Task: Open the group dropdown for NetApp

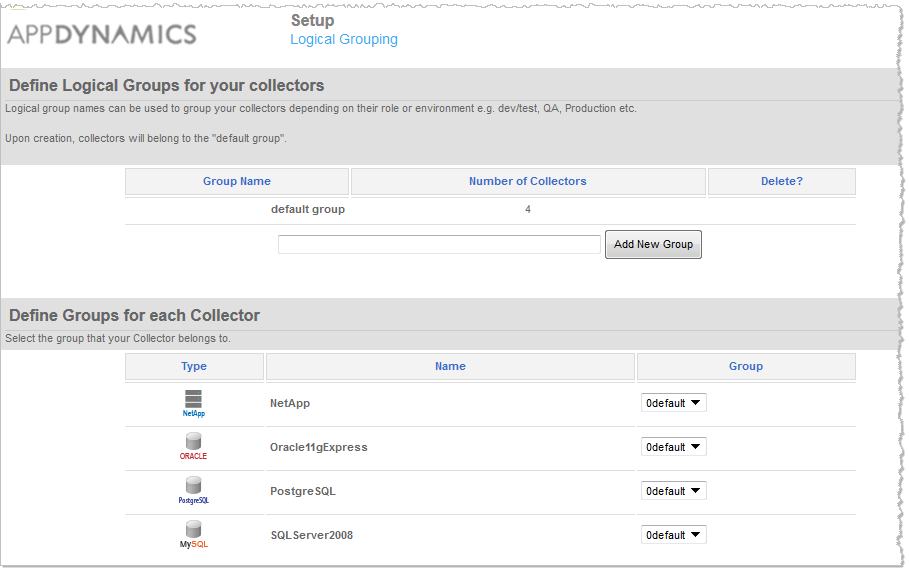Action: [673, 403]
